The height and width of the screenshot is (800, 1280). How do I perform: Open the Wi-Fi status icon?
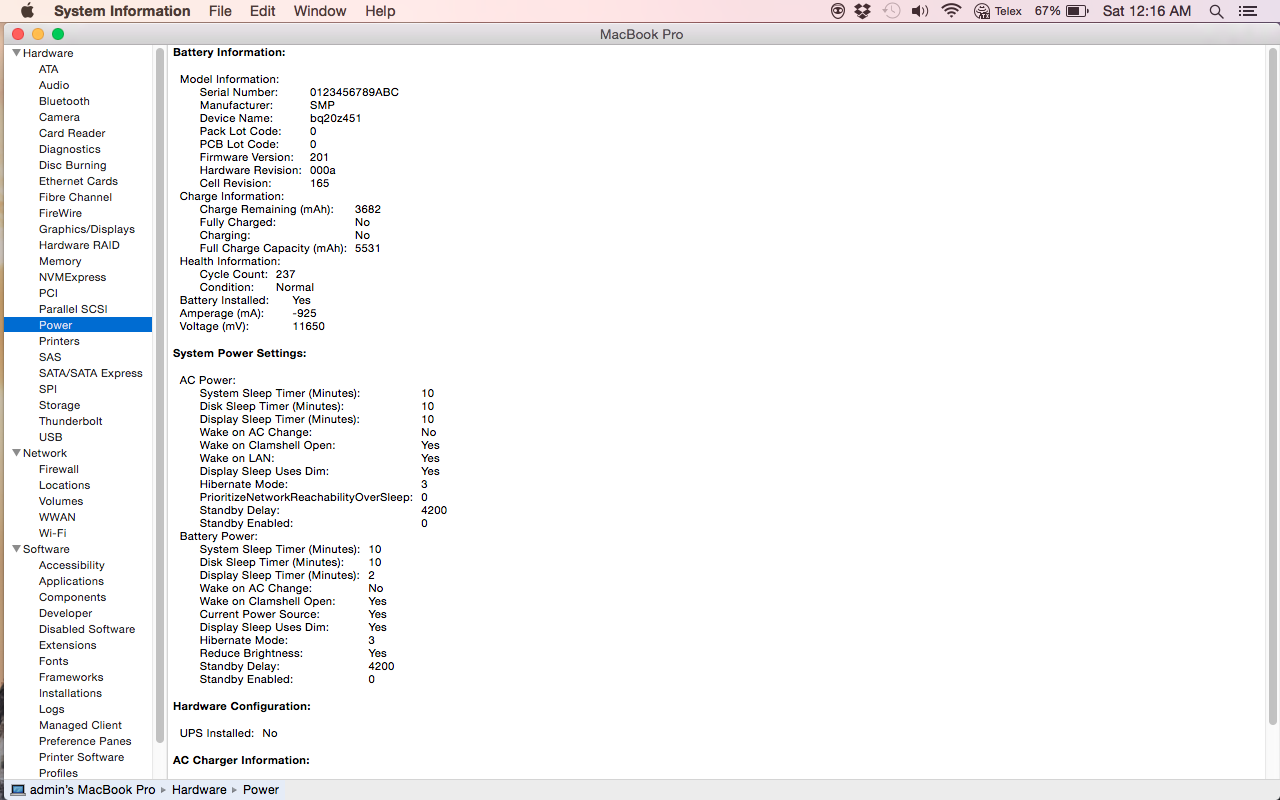click(x=951, y=11)
